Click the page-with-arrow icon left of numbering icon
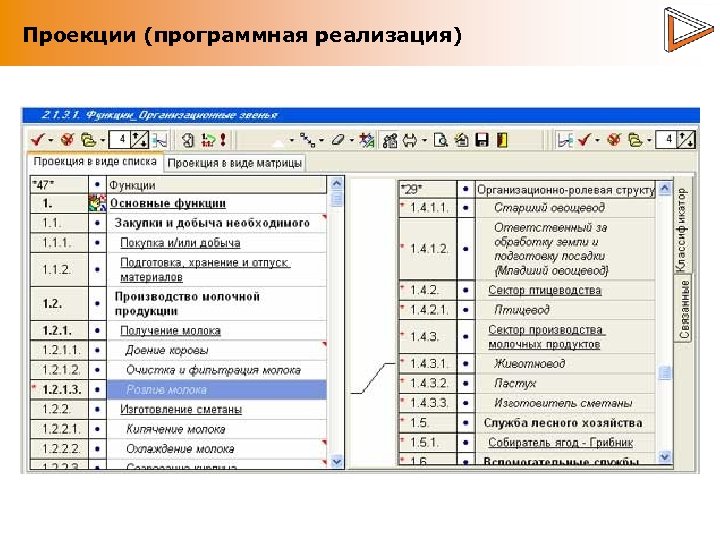This screenshot has width=720, height=540. pyautogui.click(x=187, y=140)
